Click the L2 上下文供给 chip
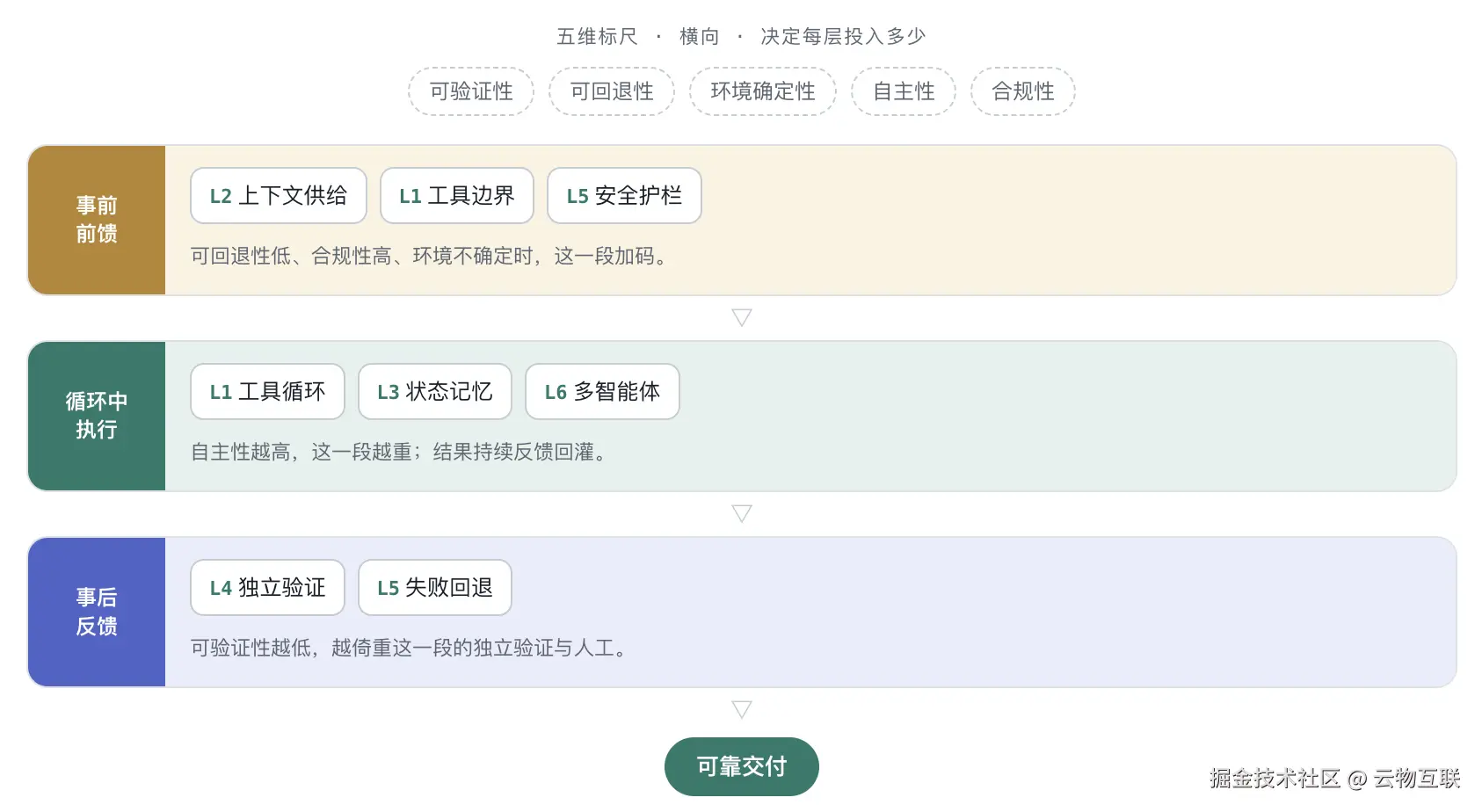This screenshot has width=1482, height=812. [279, 196]
